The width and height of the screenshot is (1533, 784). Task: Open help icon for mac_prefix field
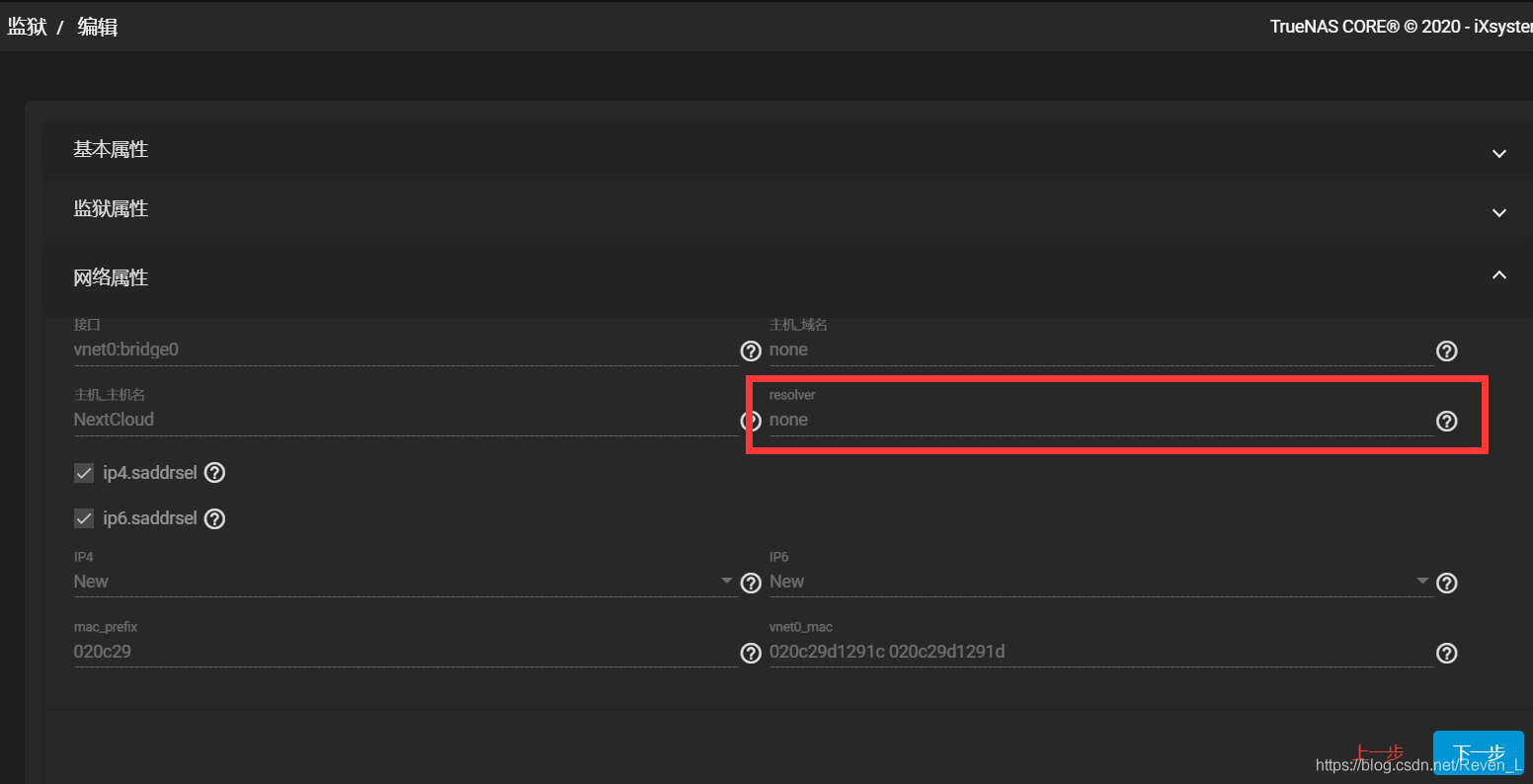coord(751,653)
